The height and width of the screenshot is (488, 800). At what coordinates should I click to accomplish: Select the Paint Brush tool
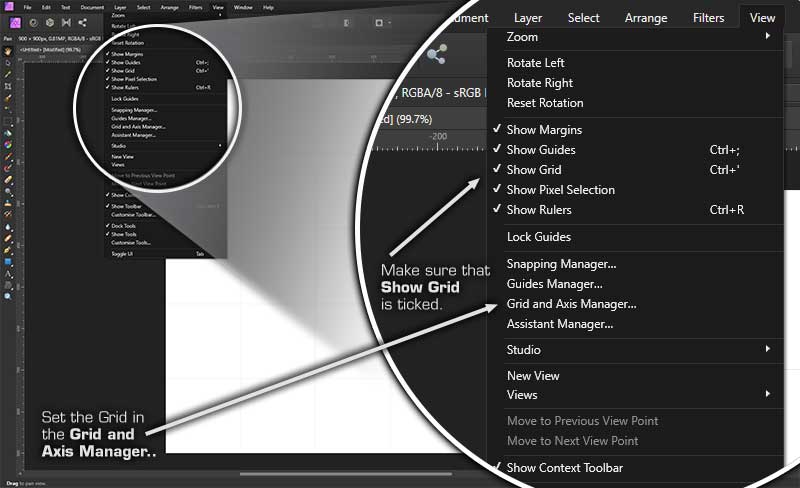pyautogui.click(x=8, y=156)
